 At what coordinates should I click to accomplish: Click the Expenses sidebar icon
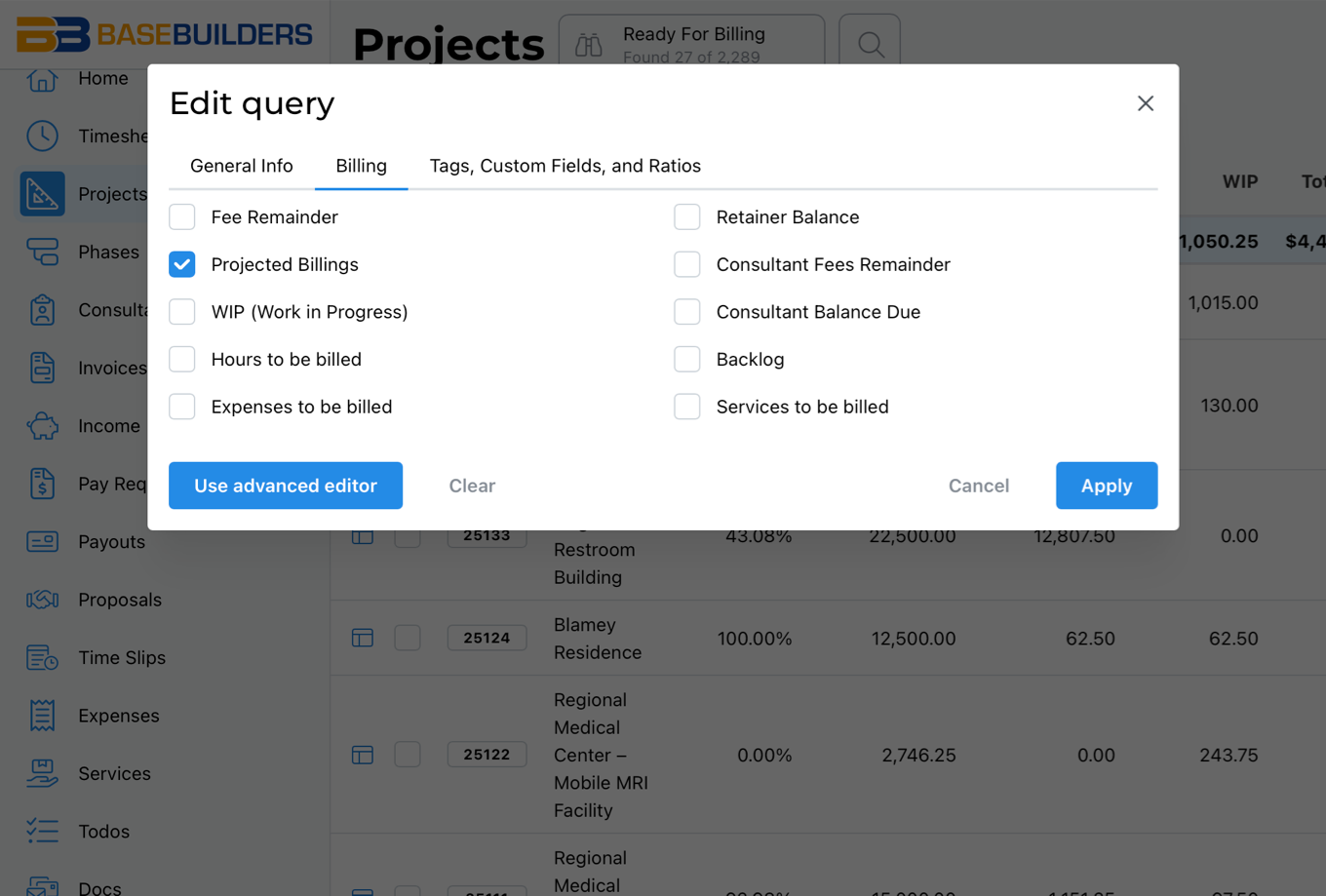point(42,715)
